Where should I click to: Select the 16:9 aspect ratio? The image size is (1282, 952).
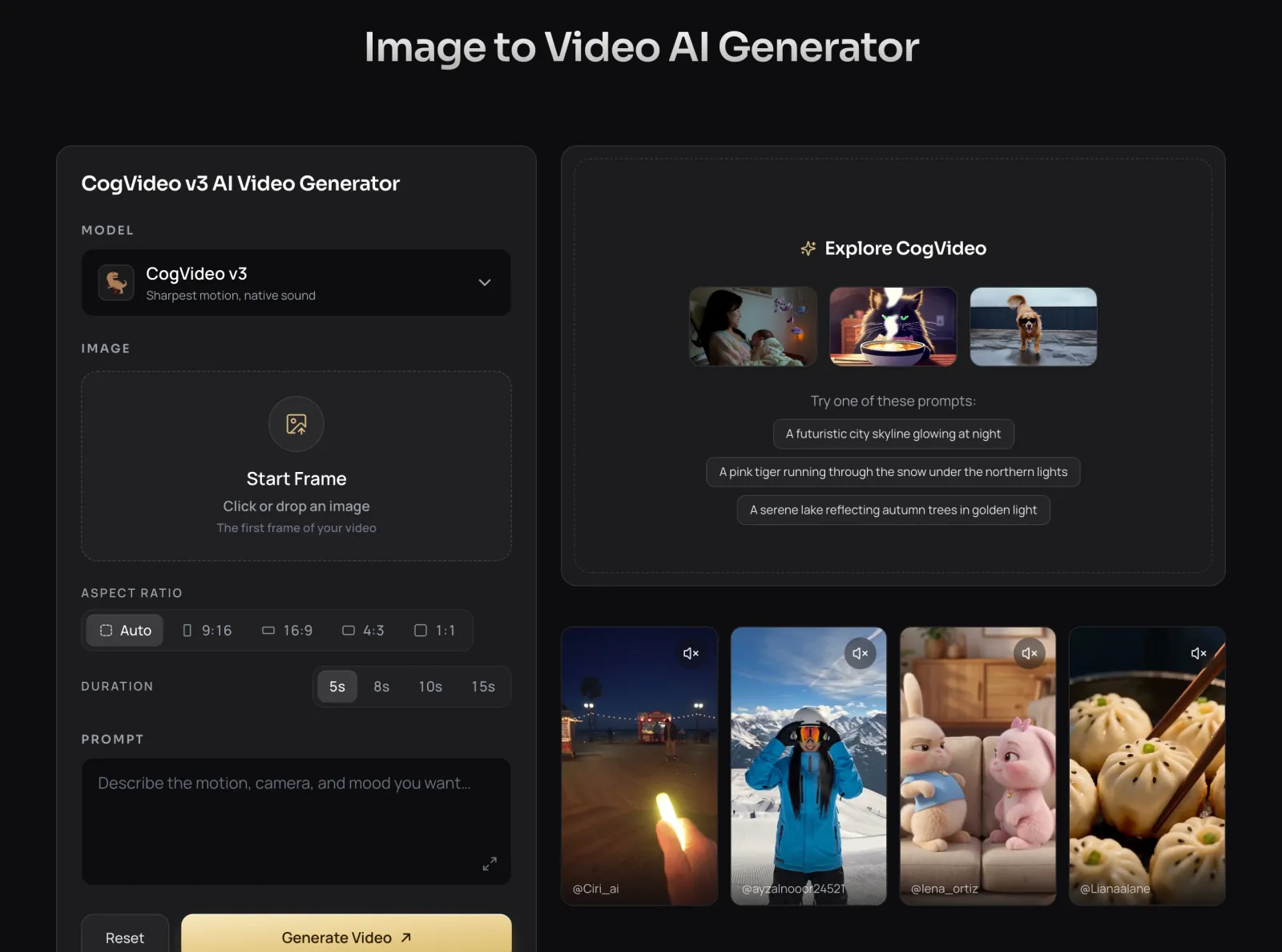(288, 631)
